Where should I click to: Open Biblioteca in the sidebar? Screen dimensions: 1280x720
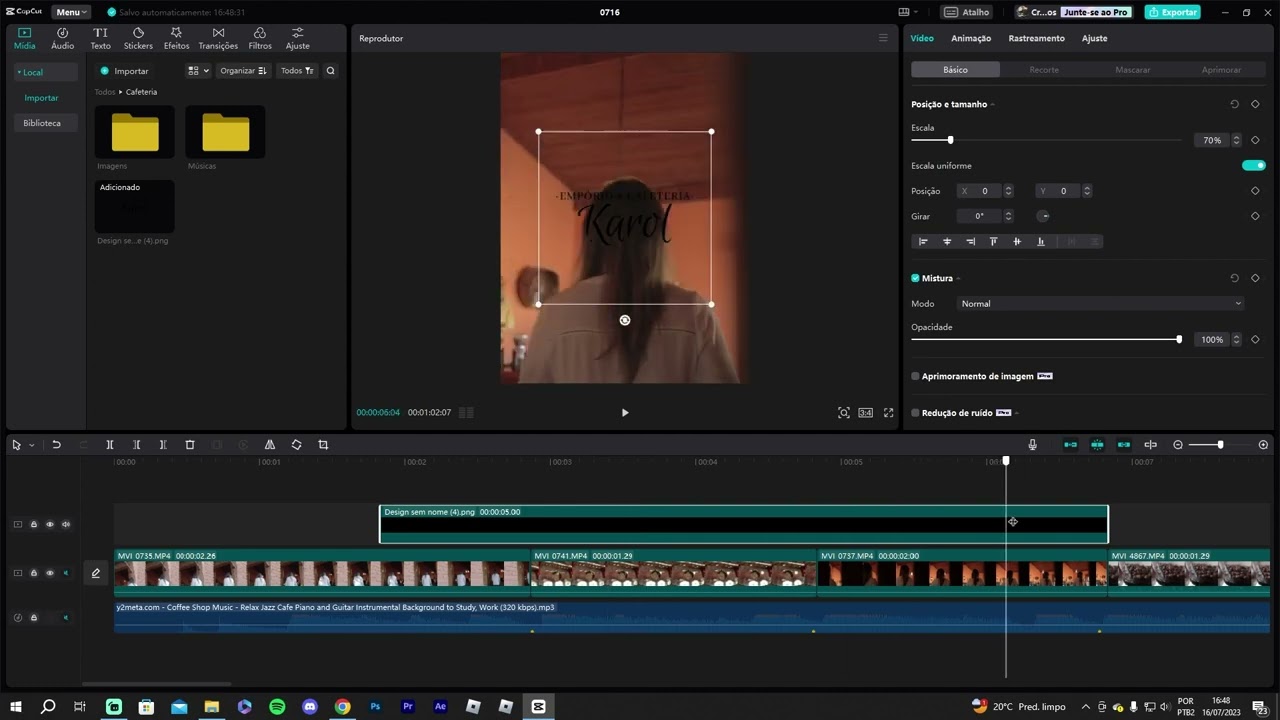pos(42,123)
